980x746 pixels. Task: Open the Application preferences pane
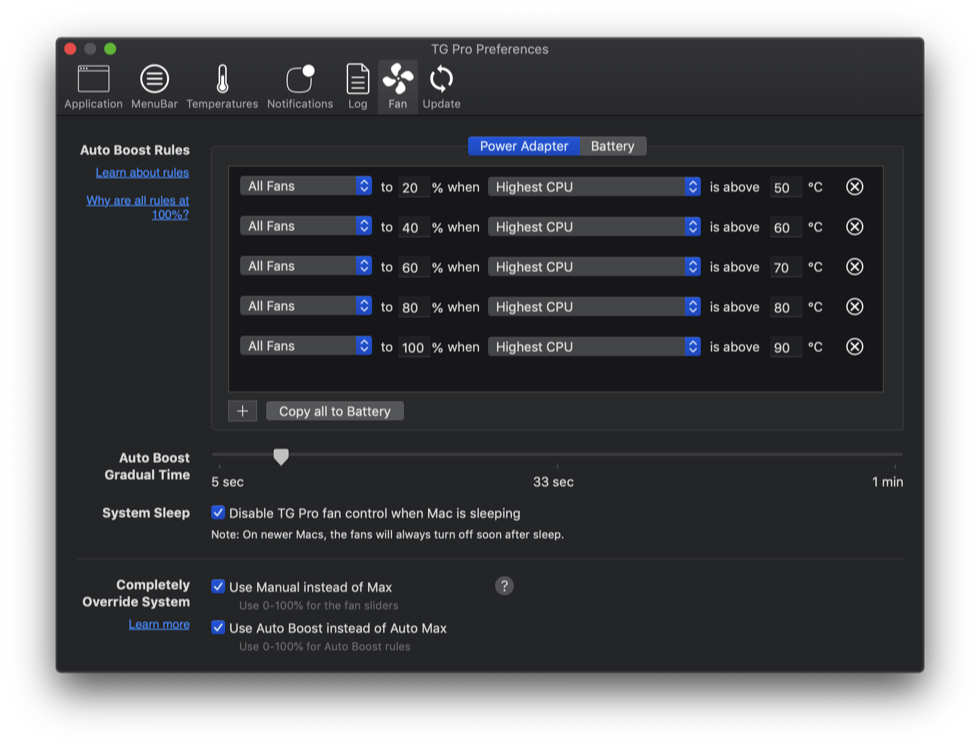pos(93,87)
